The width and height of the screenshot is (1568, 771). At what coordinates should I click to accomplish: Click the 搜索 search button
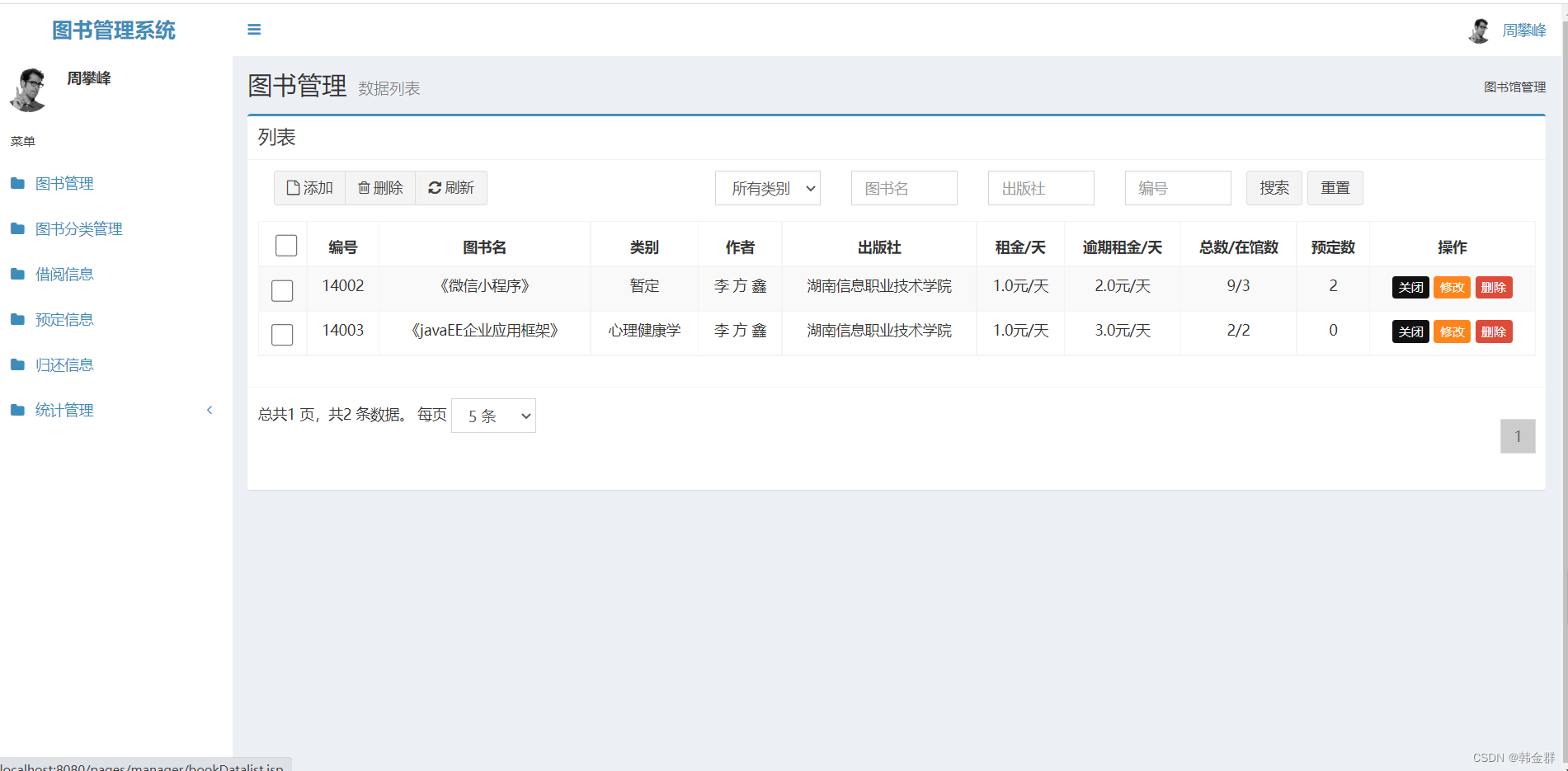pyautogui.click(x=1274, y=188)
